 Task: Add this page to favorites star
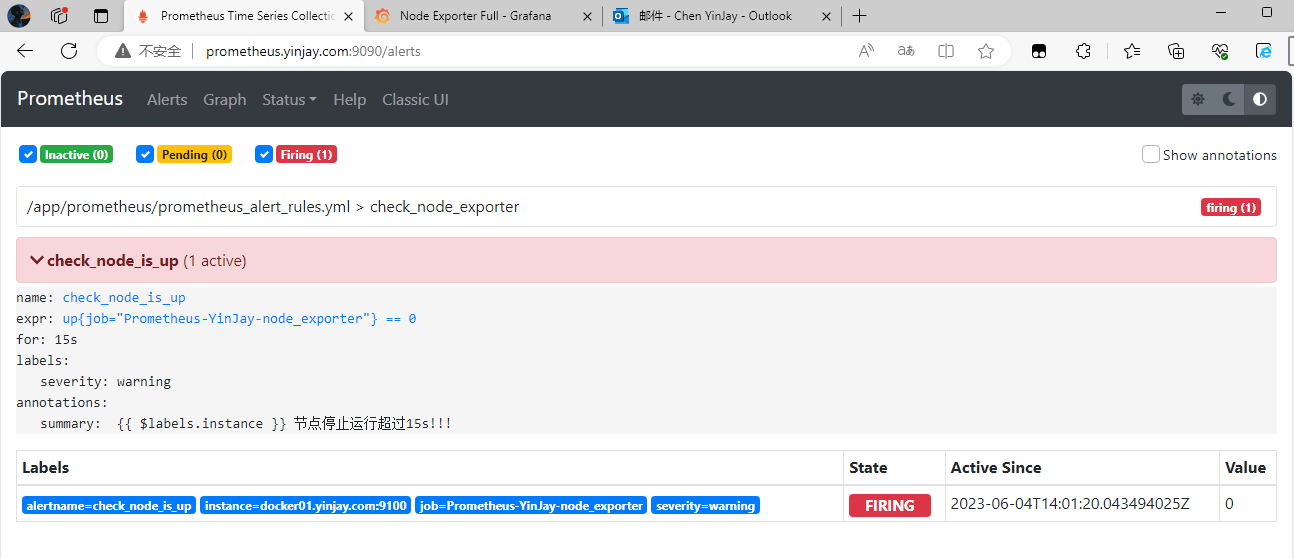click(x=986, y=51)
